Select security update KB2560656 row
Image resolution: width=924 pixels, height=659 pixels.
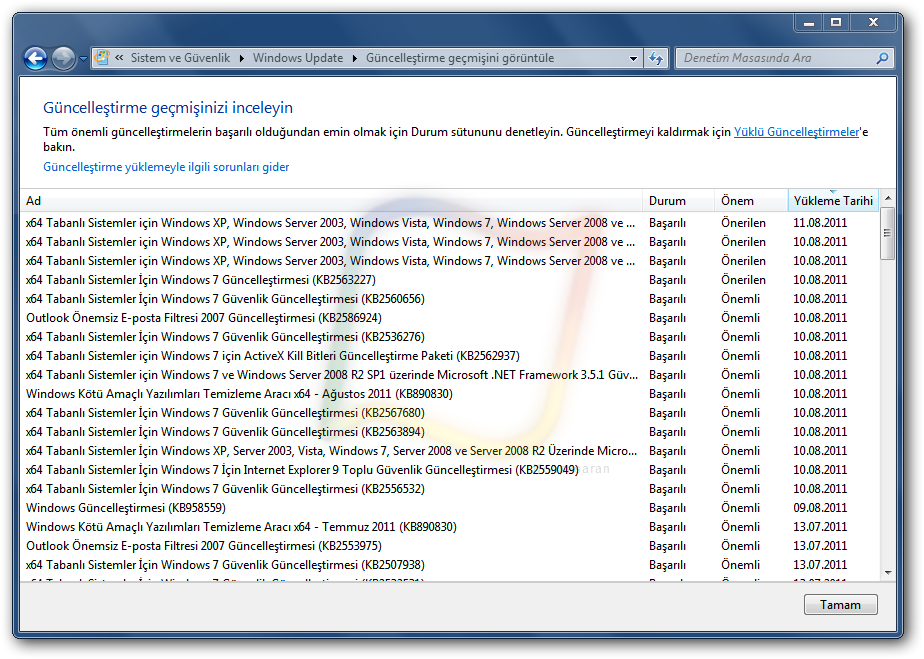(x=450, y=299)
